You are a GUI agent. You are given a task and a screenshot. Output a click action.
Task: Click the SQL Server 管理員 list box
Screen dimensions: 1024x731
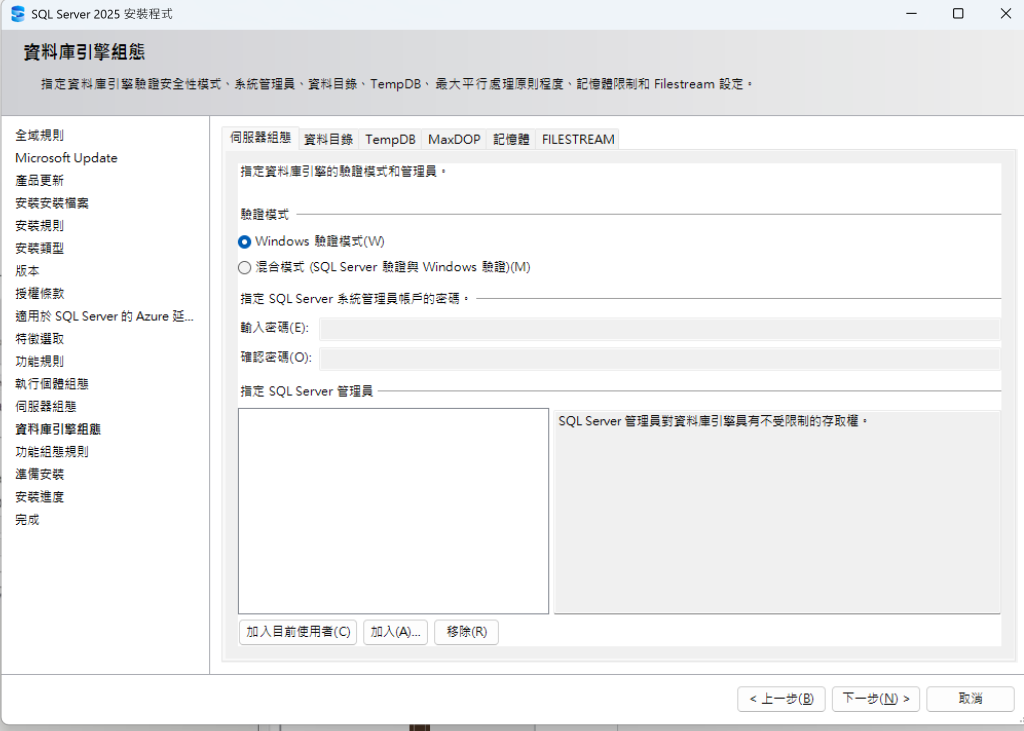click(393, 511)
